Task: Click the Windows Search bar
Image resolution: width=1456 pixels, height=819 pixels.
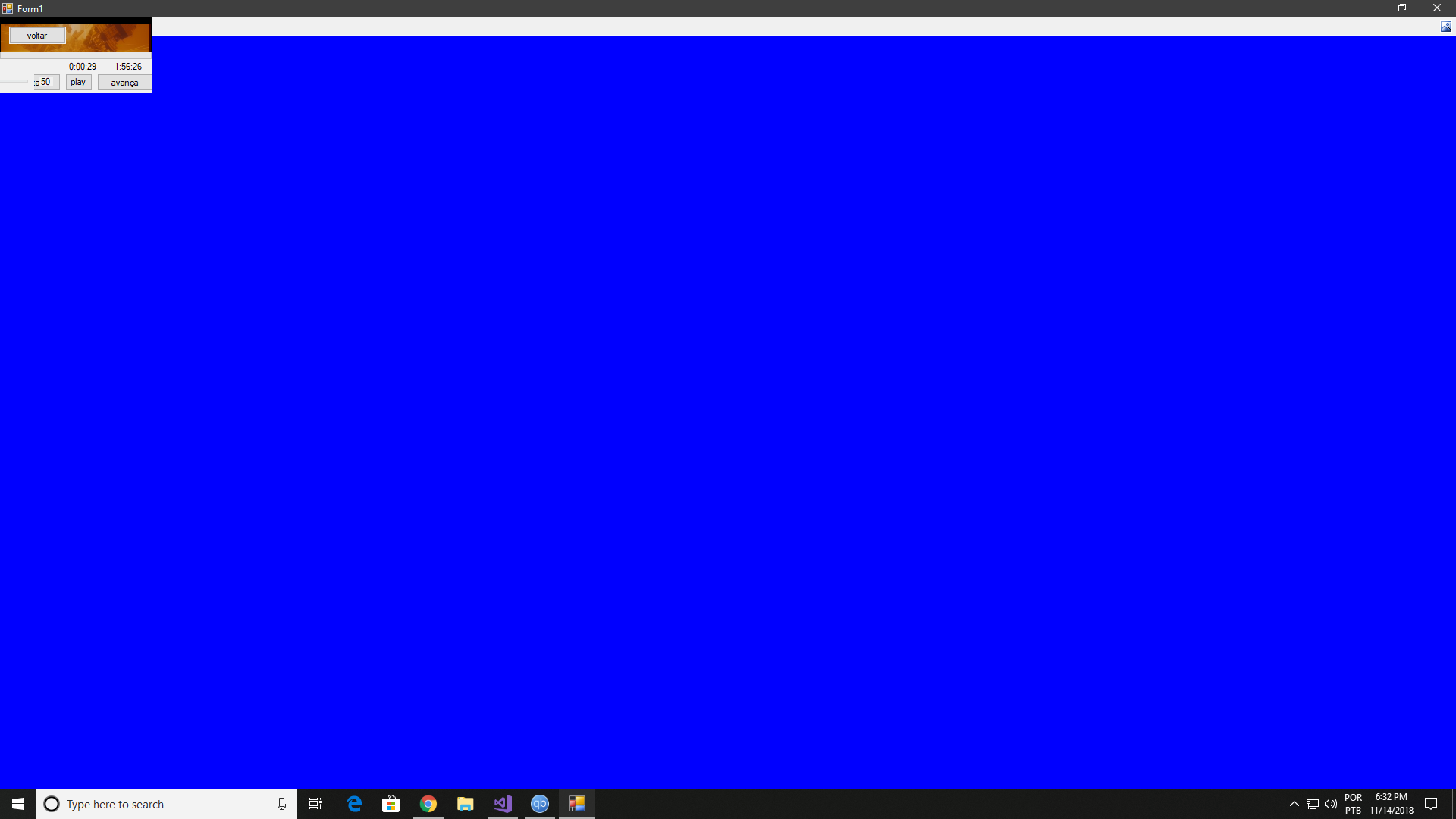Action: pos(165,804)
